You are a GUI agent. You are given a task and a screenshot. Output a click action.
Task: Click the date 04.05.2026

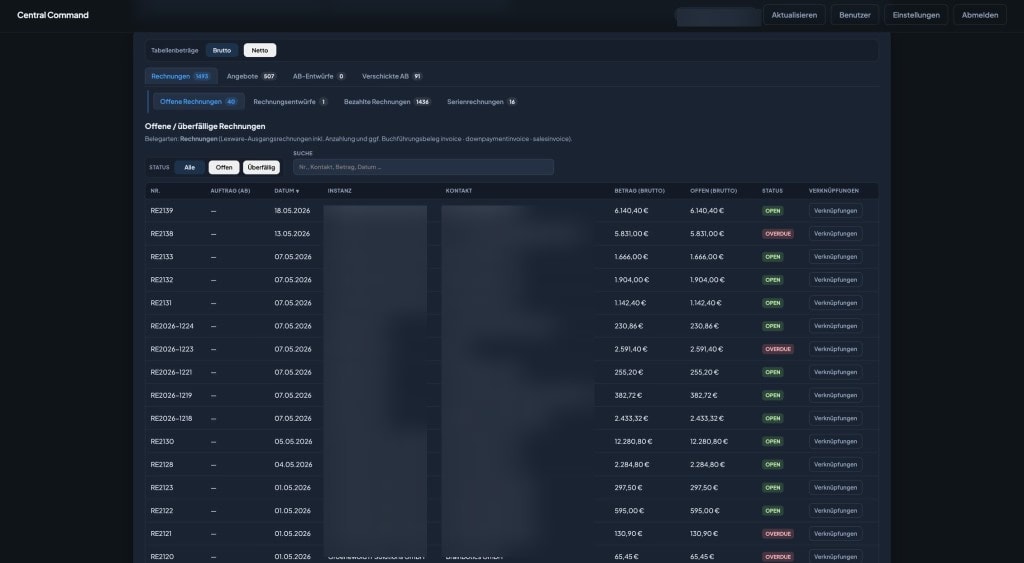(x=293, y=464)
